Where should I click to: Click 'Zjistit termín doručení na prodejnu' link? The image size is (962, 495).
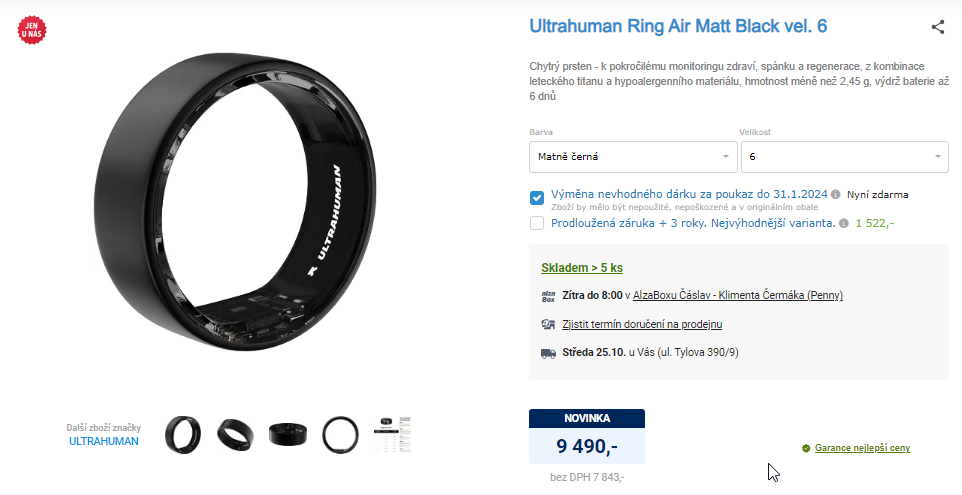click(x=642, y=324)
